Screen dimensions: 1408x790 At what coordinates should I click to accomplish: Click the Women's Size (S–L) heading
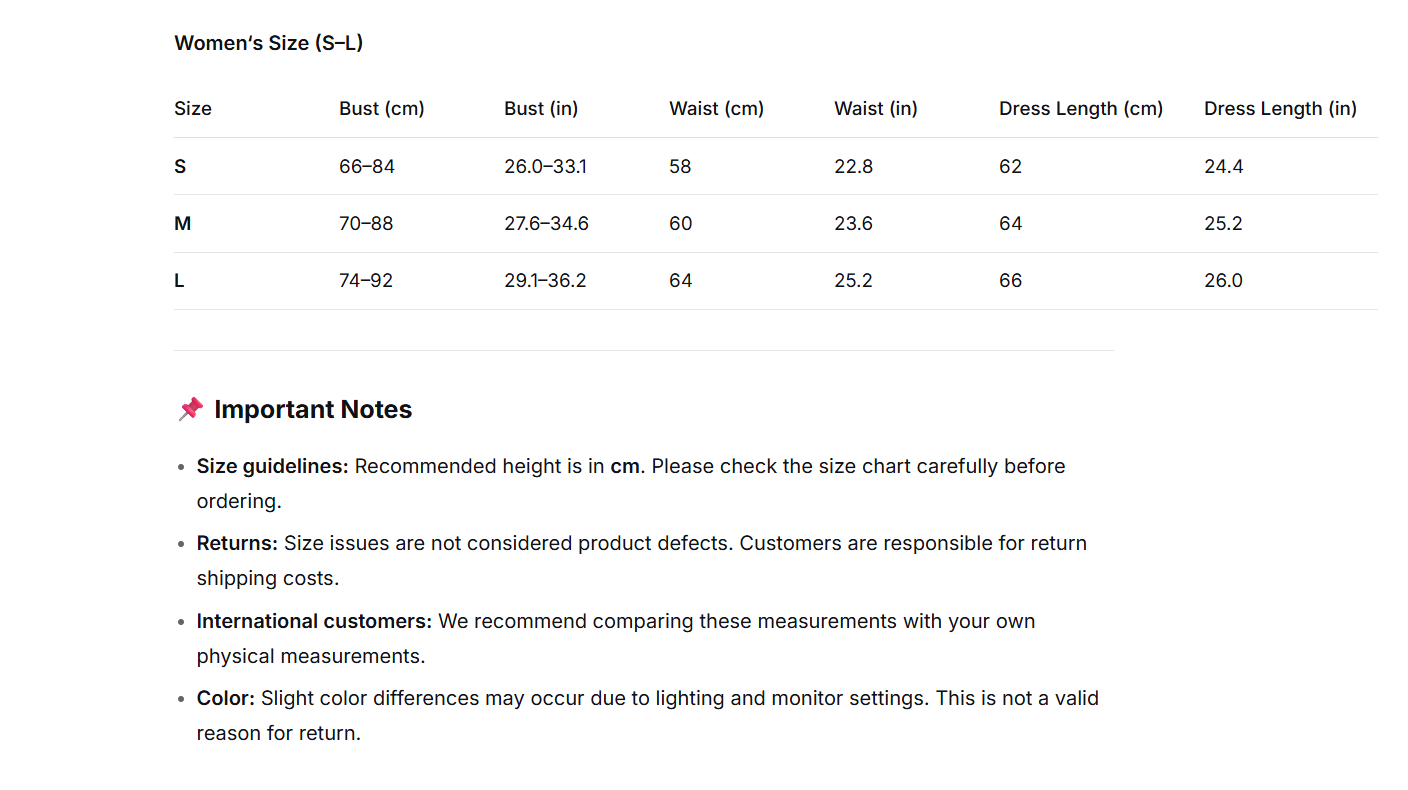pos(268,43)
